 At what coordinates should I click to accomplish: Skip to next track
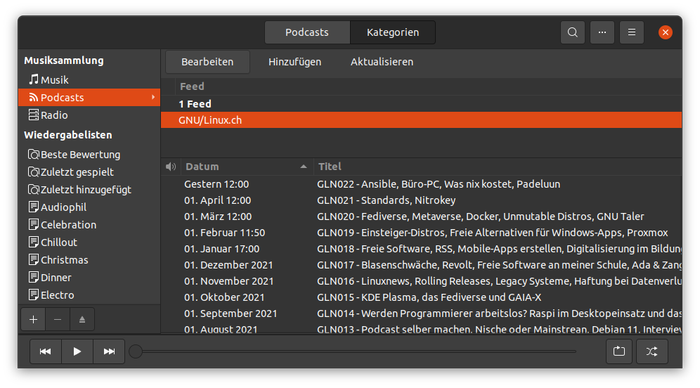click(x=109, y=351)
